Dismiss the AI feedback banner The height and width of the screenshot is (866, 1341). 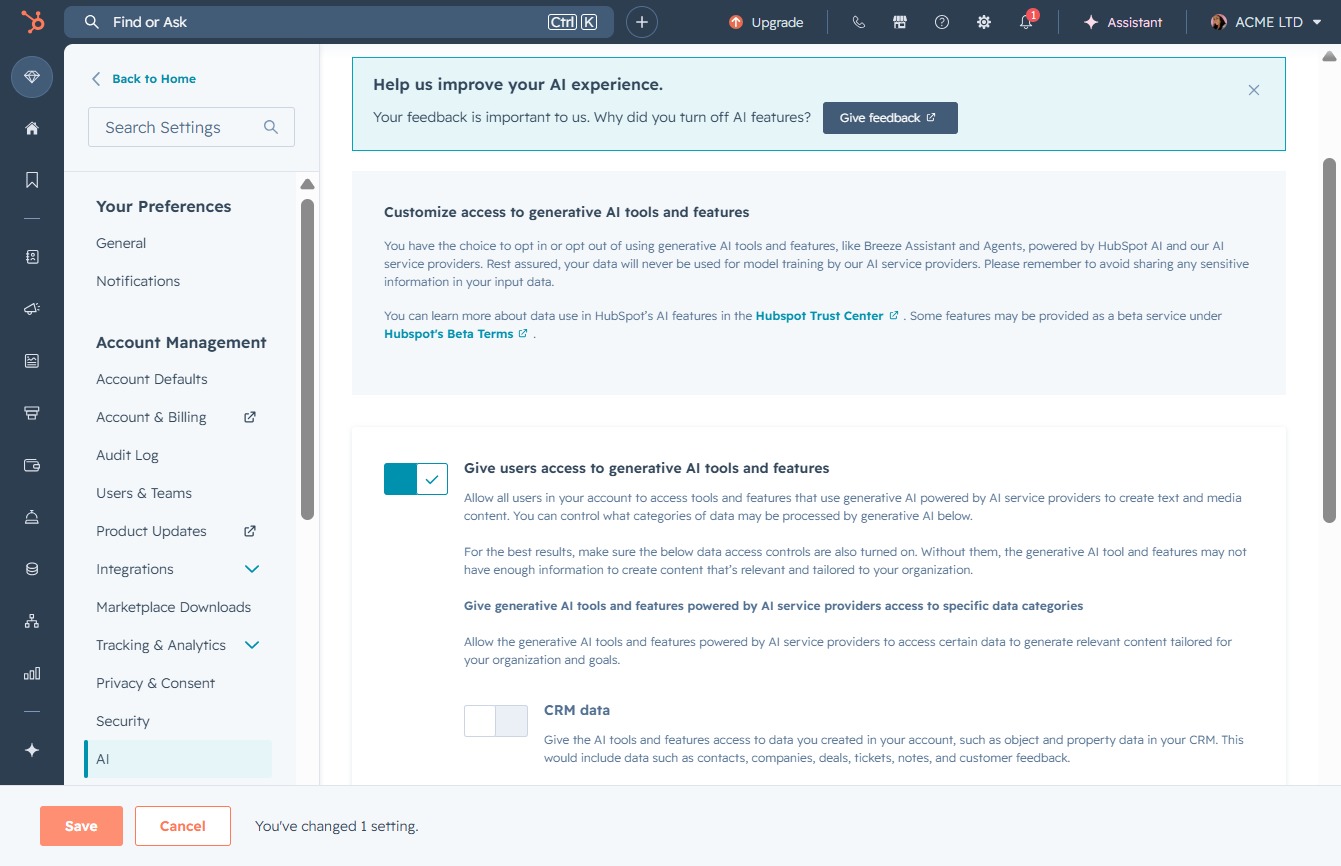(x=1254, y=90)
